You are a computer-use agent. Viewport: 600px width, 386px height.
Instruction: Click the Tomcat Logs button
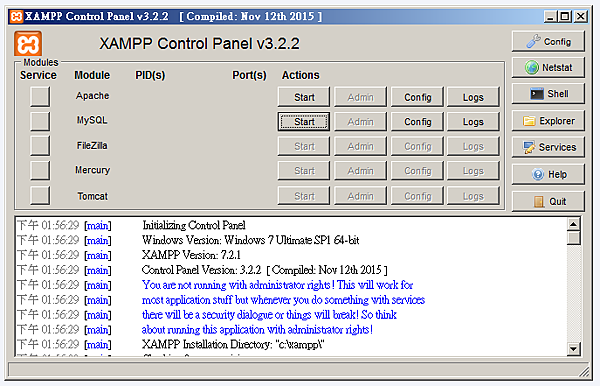(x=473, y=196)
